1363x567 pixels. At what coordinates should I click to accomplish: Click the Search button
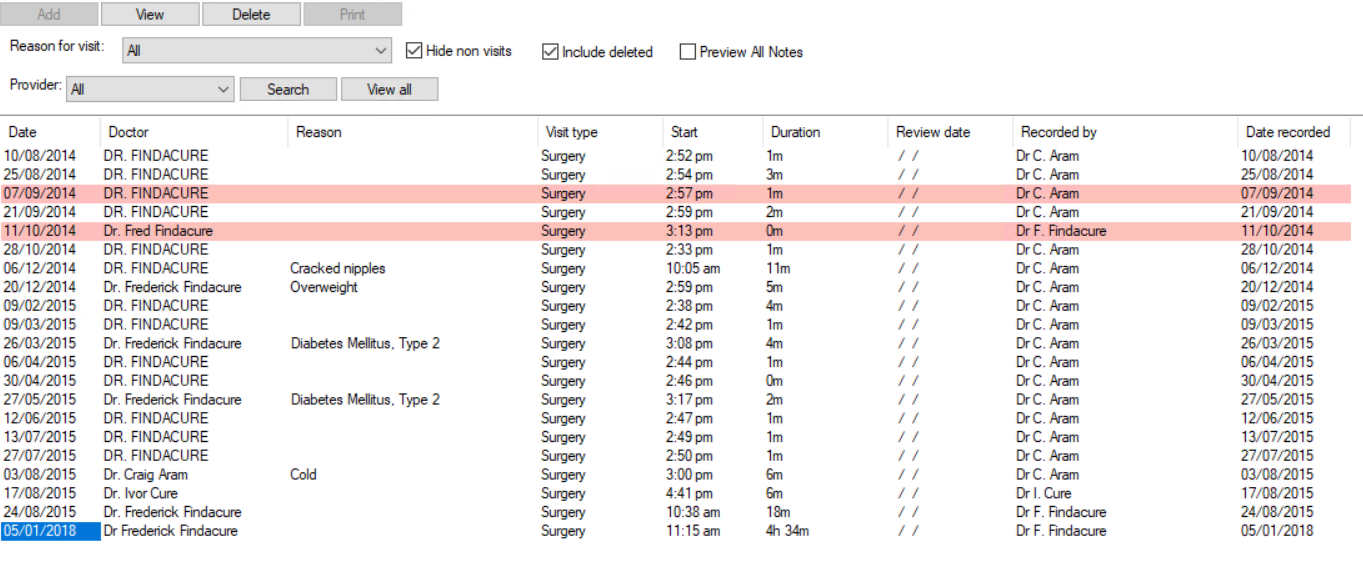[288, 89]
